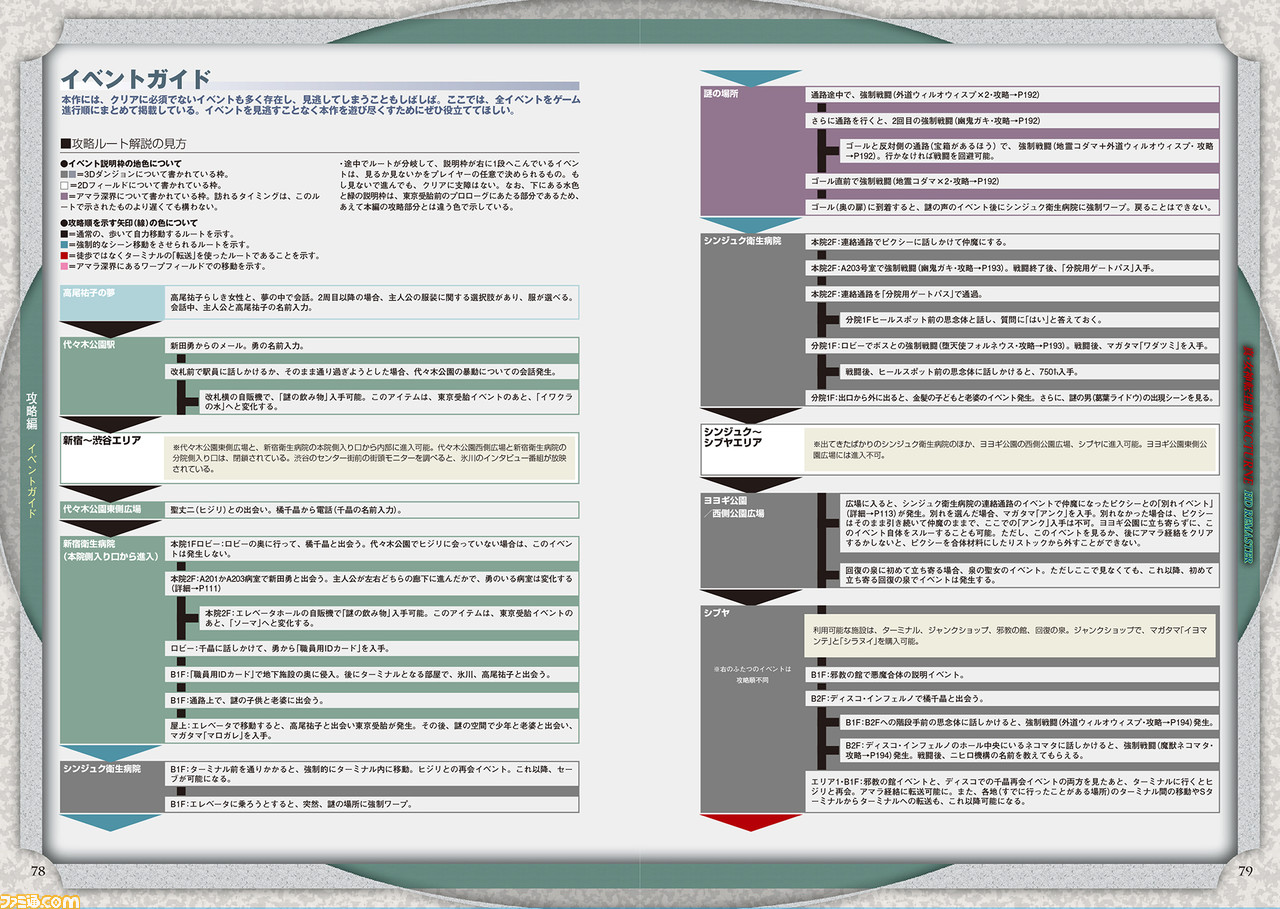Select the ロビー:千晶に話しかけて row

click(372, 648)
